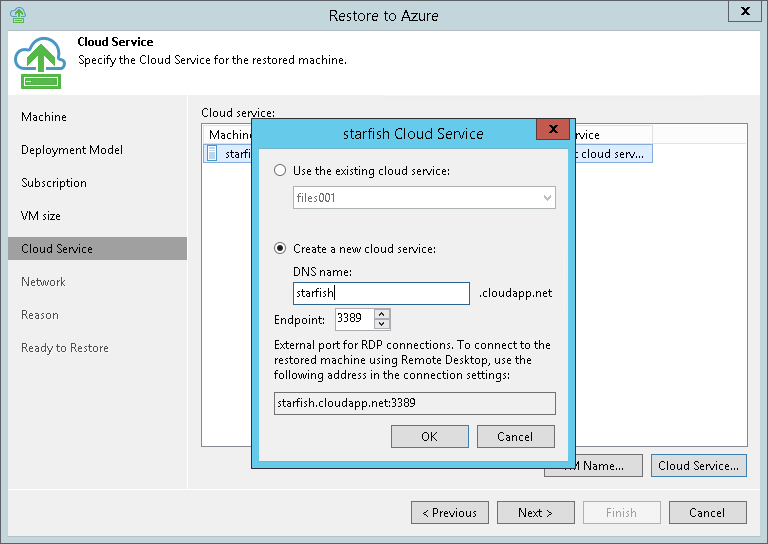
Task: Go to Deployment Model step
Action: click(72, 150)
